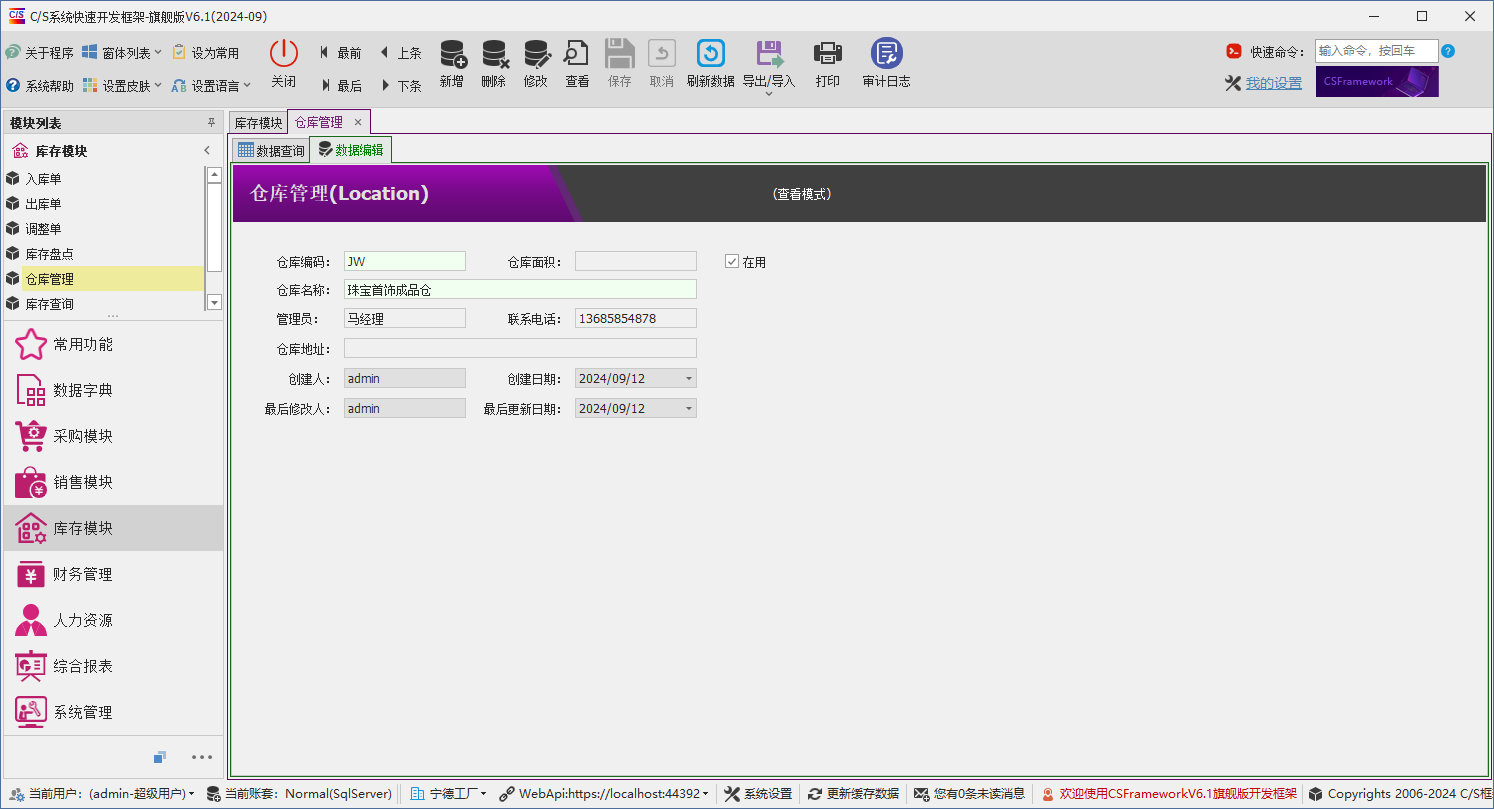Click the 新增 add-record database icon
This screenshot has height=809, width=1494.
click(452, 54)
